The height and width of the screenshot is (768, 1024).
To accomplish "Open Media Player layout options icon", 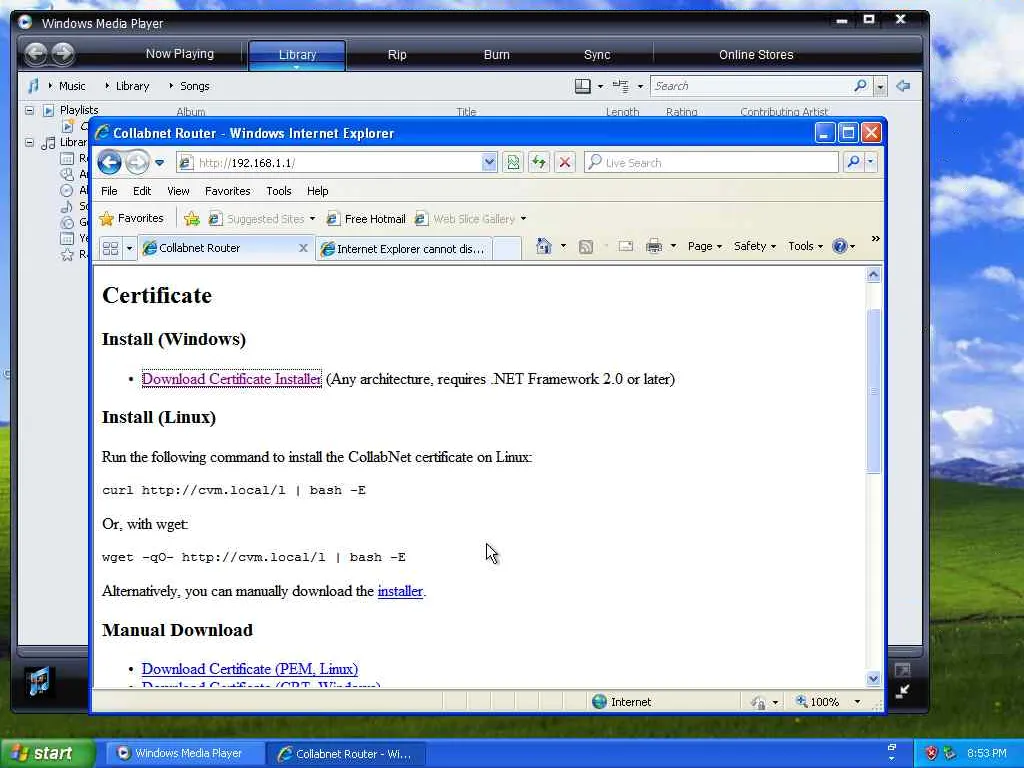I will pyautogui.click(x=583, y=86).
